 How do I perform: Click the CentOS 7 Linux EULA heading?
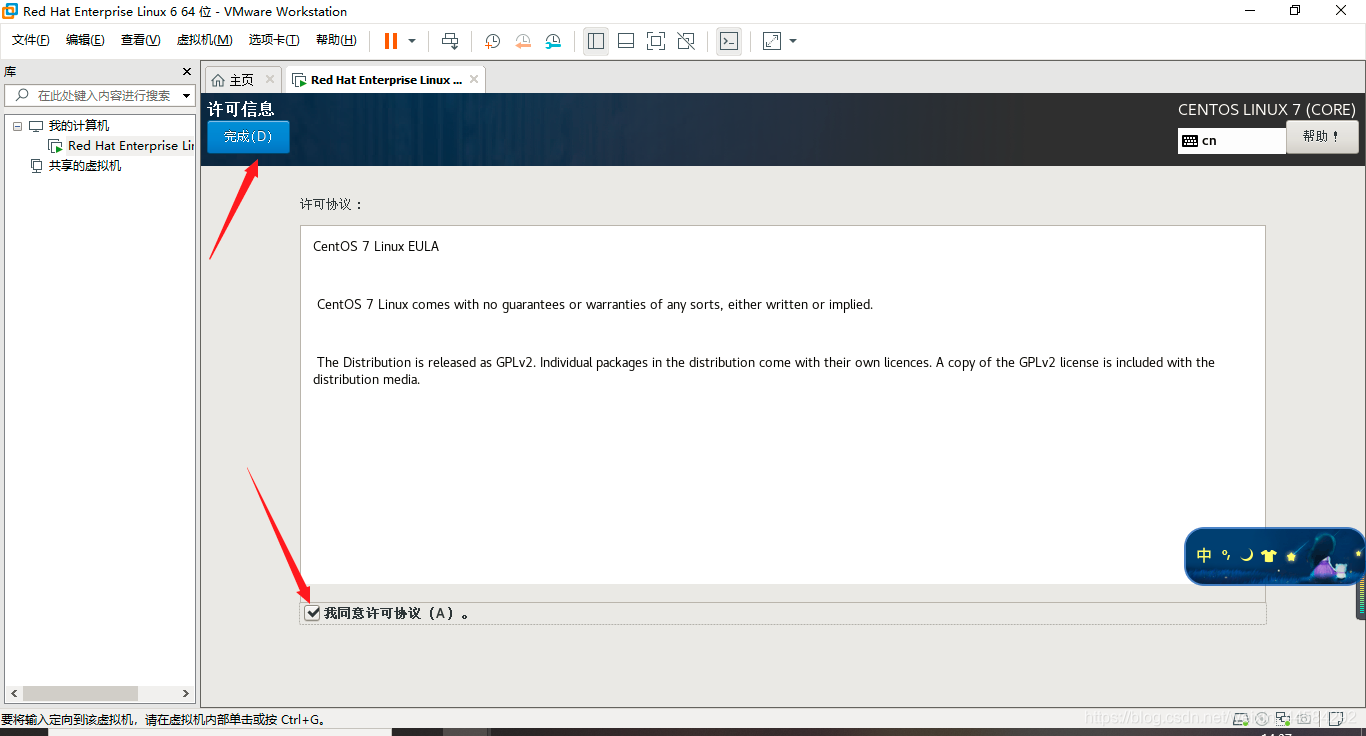tap(376, 246)
